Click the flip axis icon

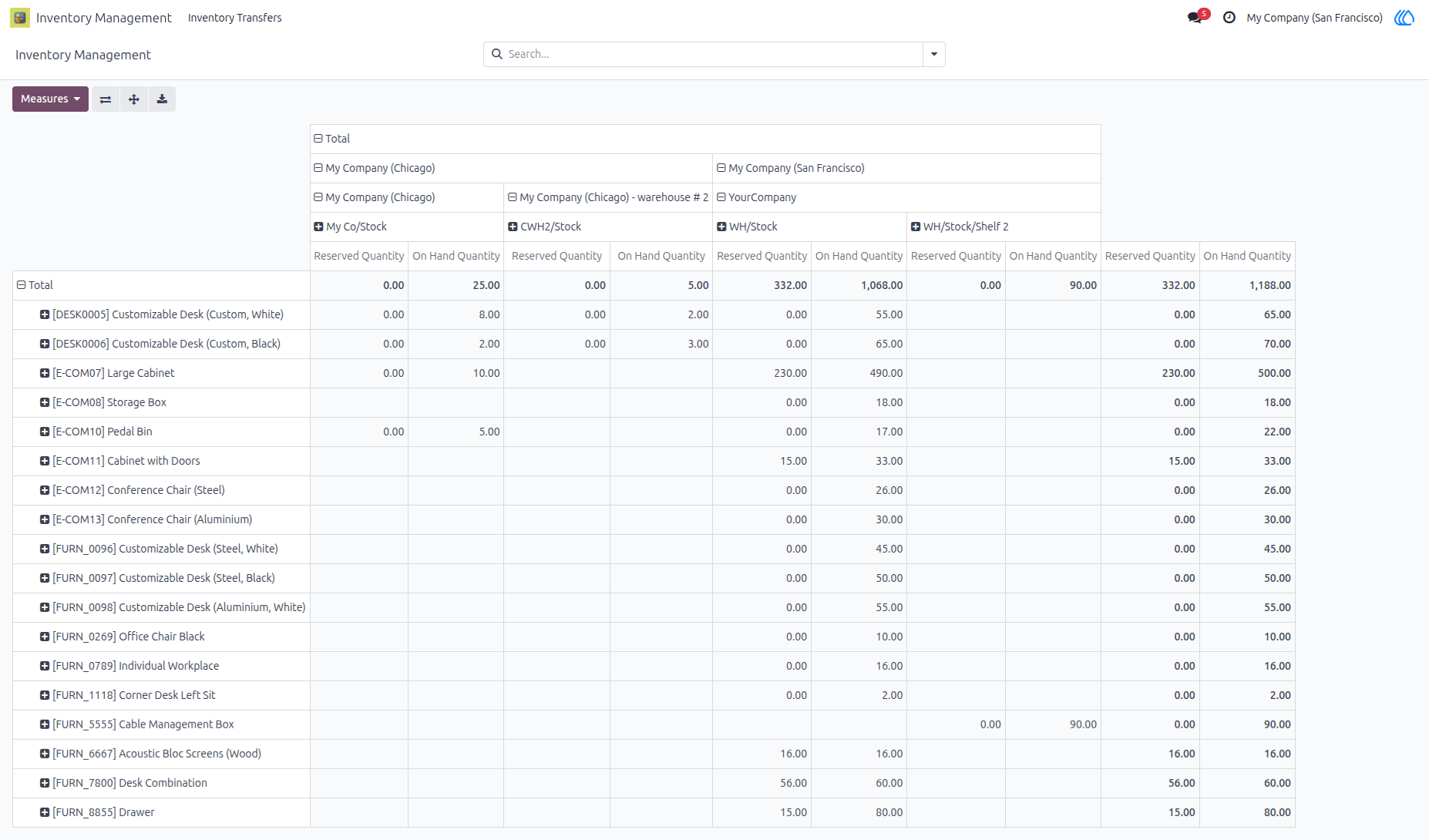(x=106, y=99)
